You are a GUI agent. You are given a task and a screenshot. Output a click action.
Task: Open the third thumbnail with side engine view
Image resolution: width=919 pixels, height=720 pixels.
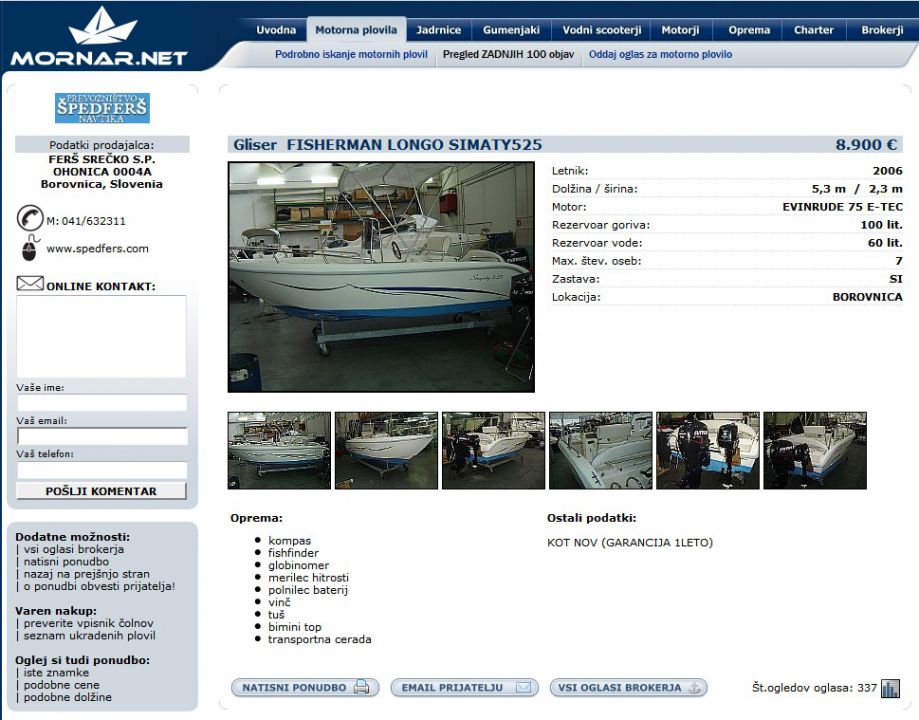(493, 450)
